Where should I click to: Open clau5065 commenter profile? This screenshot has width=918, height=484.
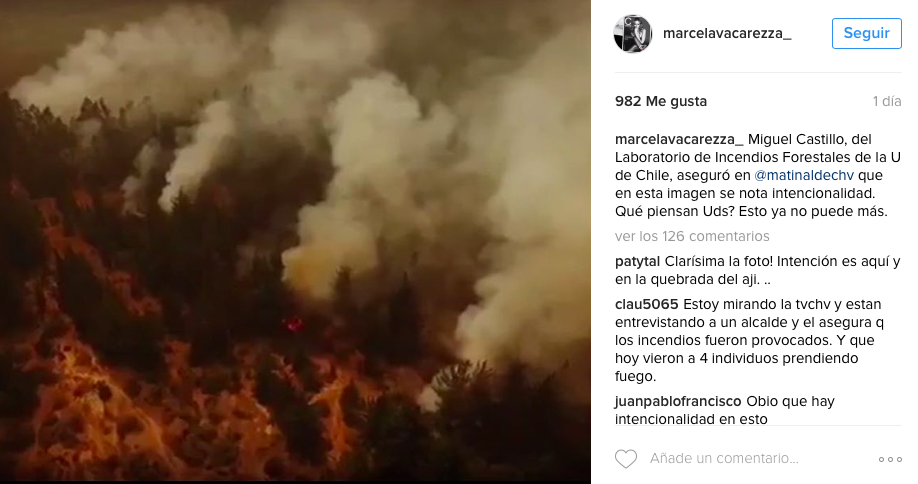[x=646, y=304]
